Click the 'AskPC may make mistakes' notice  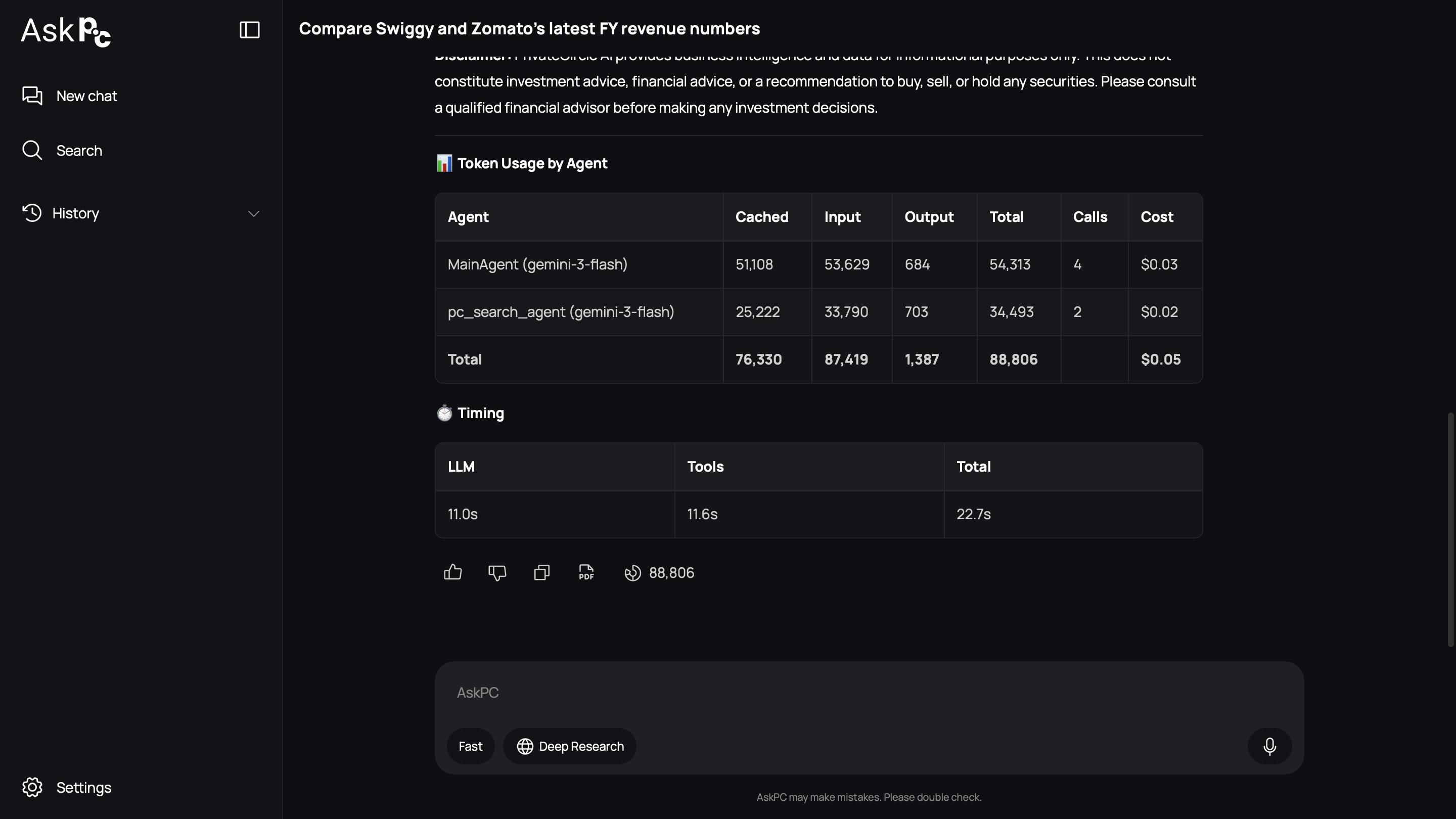[x=869, y=797]
